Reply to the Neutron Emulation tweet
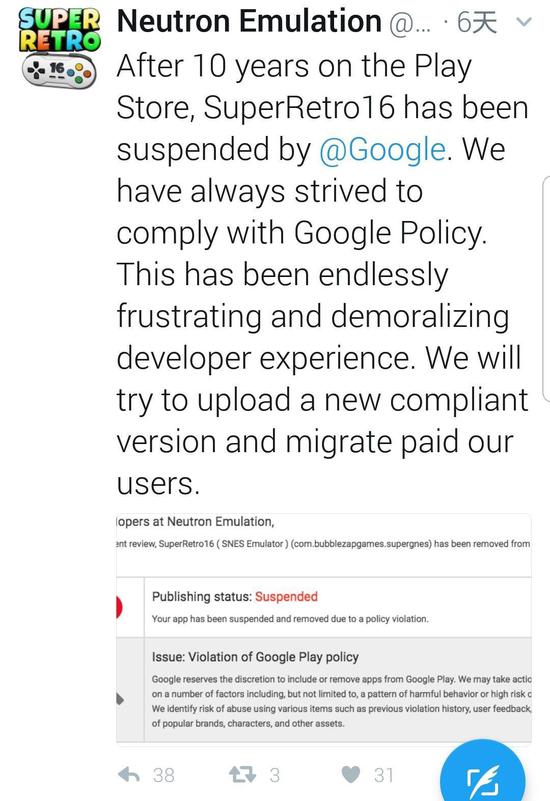 pyautogui.click(x=129, y=775)
